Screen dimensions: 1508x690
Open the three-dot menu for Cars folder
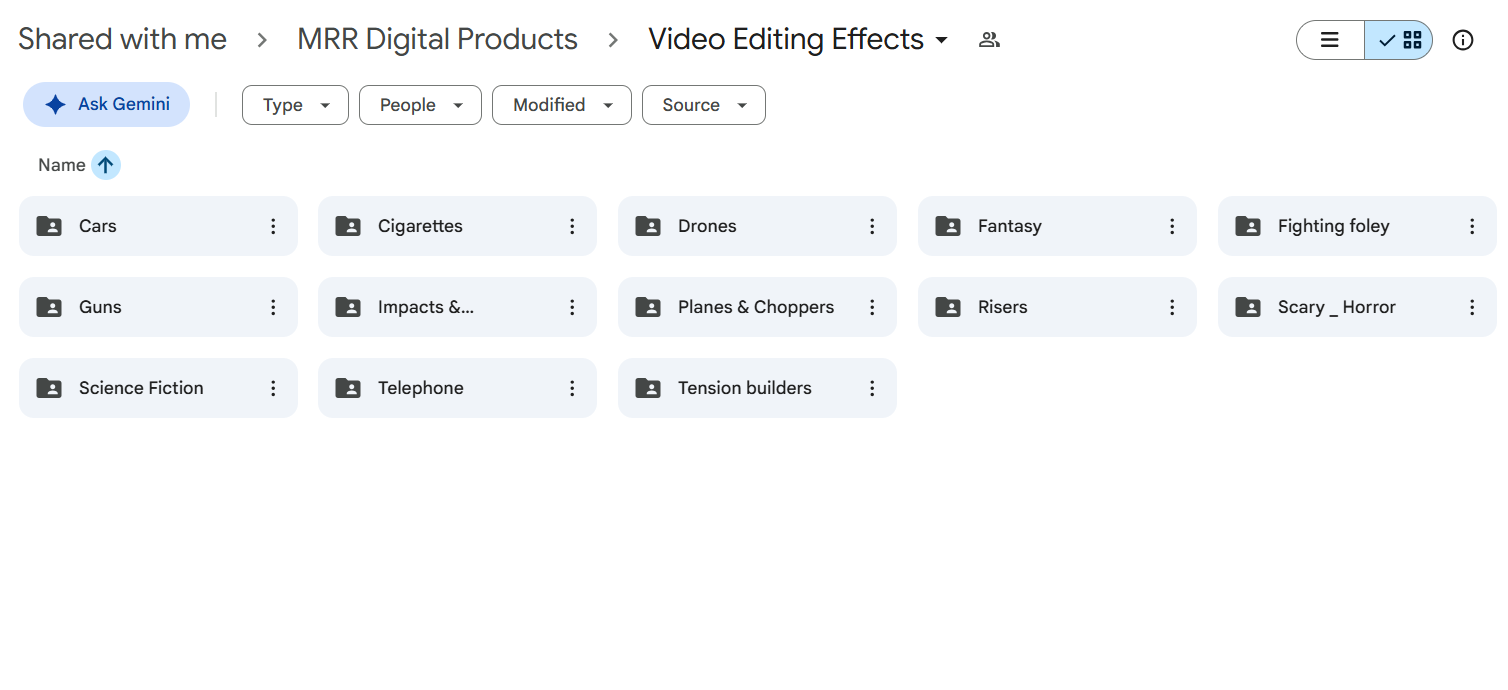pyautogui.click(x=273, y=226)
